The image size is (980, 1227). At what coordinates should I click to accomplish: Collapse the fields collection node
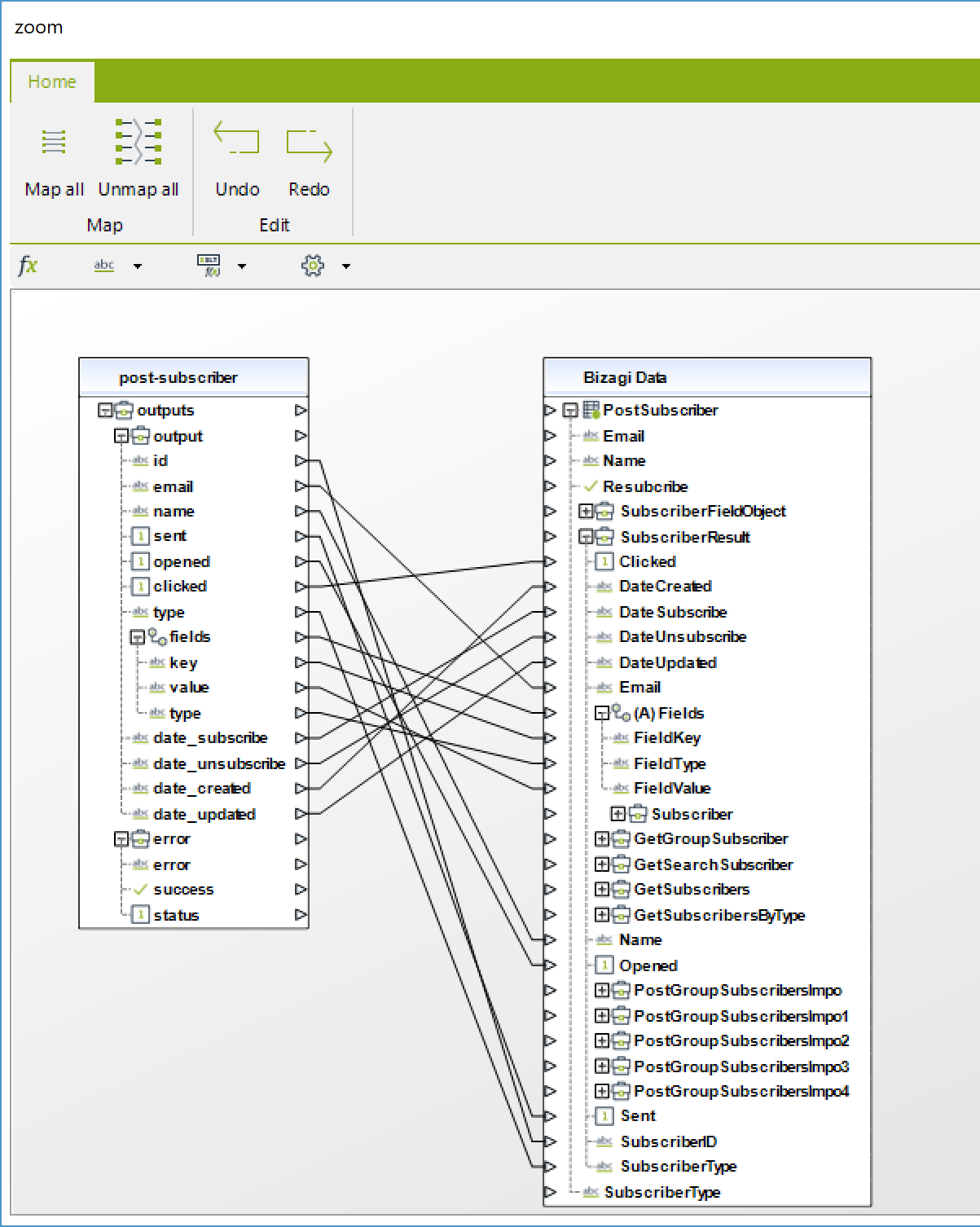pos(137,637)
